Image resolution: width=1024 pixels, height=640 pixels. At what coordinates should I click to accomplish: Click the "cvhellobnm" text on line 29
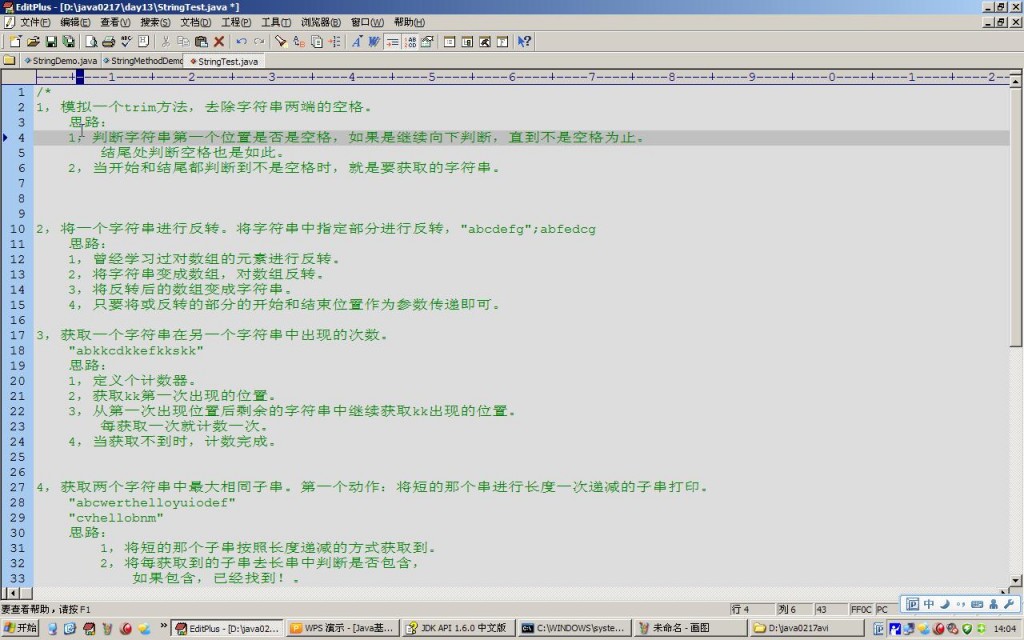(x=116, y=518)
